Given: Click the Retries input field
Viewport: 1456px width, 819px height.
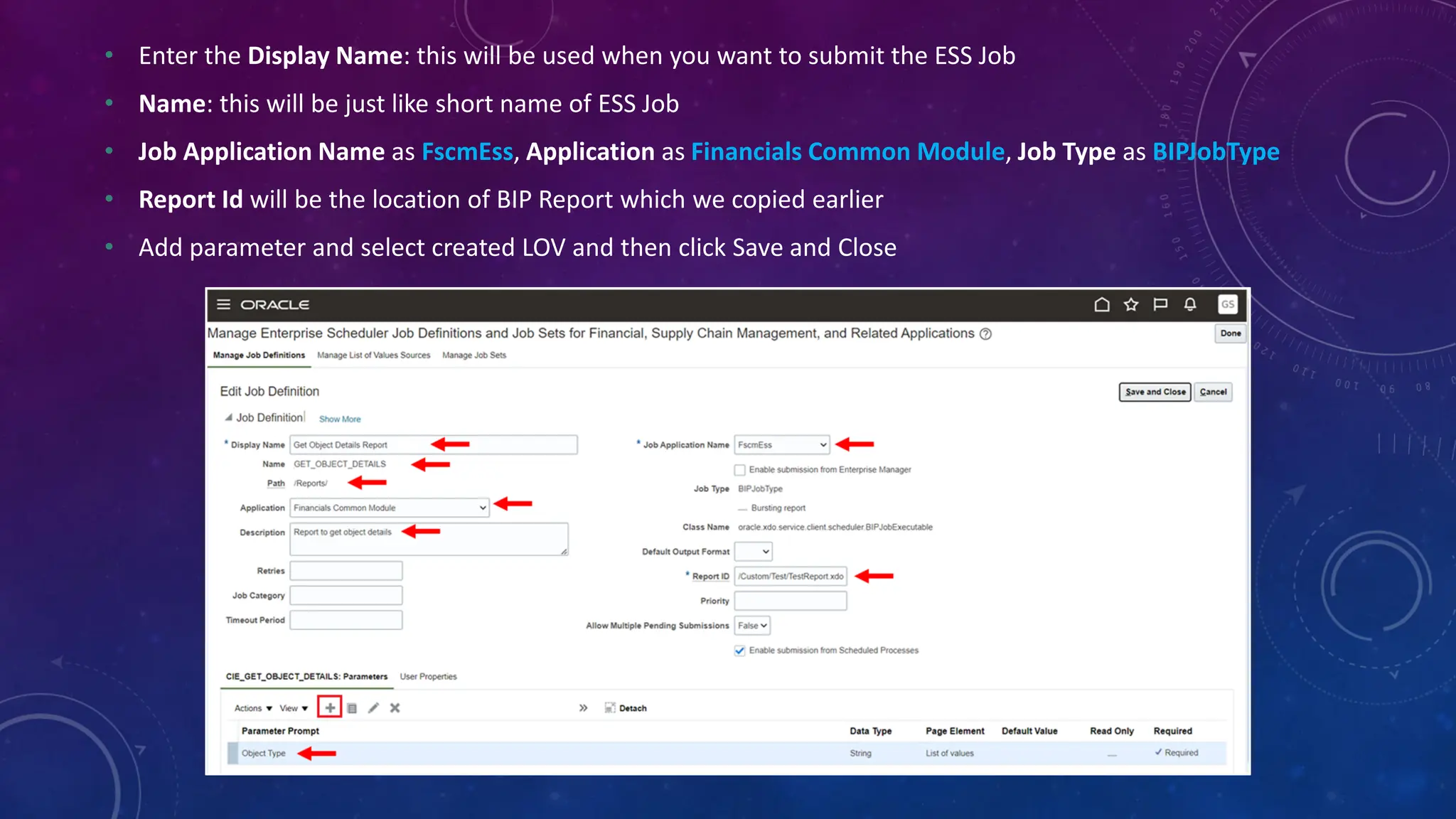Looking at the screenshot, I should (x=346, y=571).
